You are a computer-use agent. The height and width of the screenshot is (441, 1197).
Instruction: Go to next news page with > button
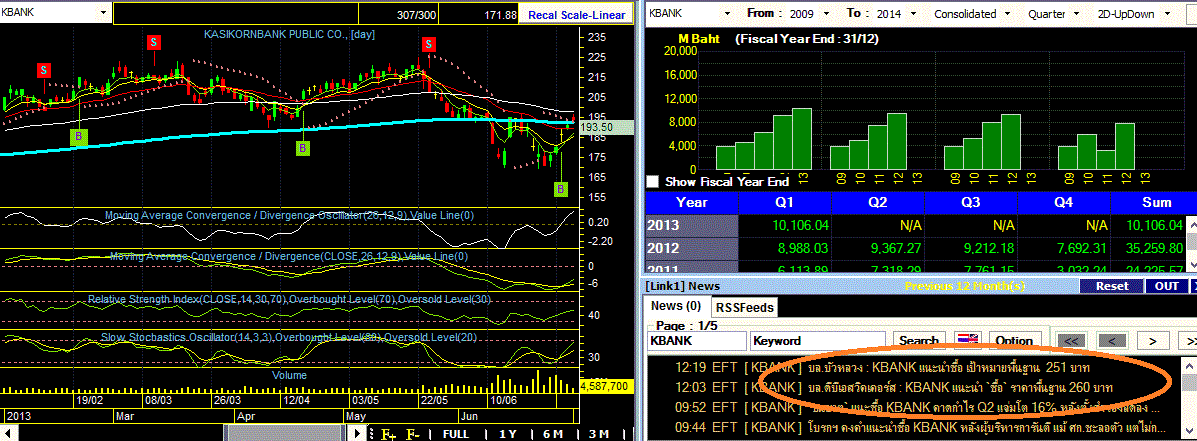[1153, 340]
